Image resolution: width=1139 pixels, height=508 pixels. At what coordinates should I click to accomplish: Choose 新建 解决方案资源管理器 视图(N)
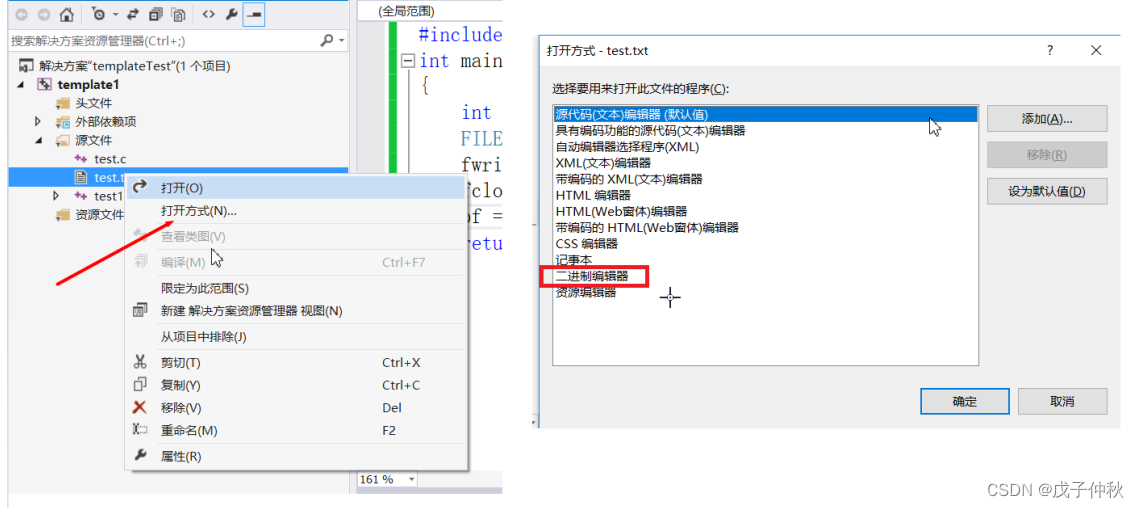pos(296,311)
